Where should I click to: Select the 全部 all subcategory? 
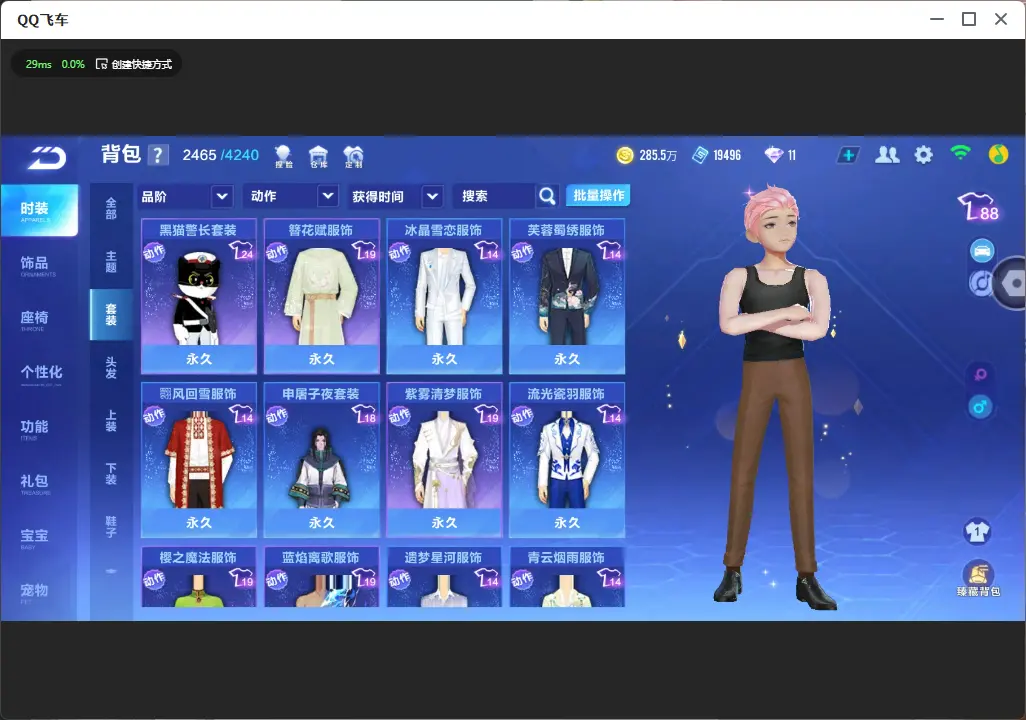(x=111, y=208)
